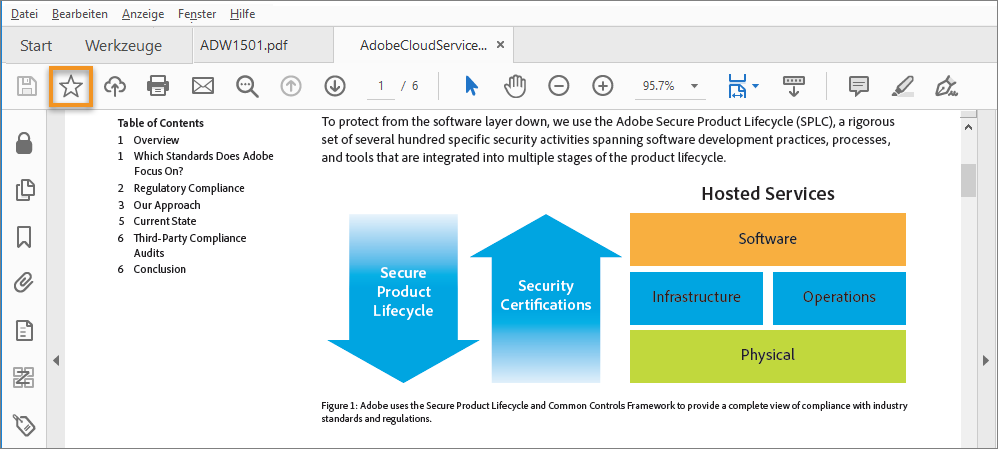Screen dimensions: 998x449
Task: Open the Bearbeiten menu
Action: coord(80,13)
